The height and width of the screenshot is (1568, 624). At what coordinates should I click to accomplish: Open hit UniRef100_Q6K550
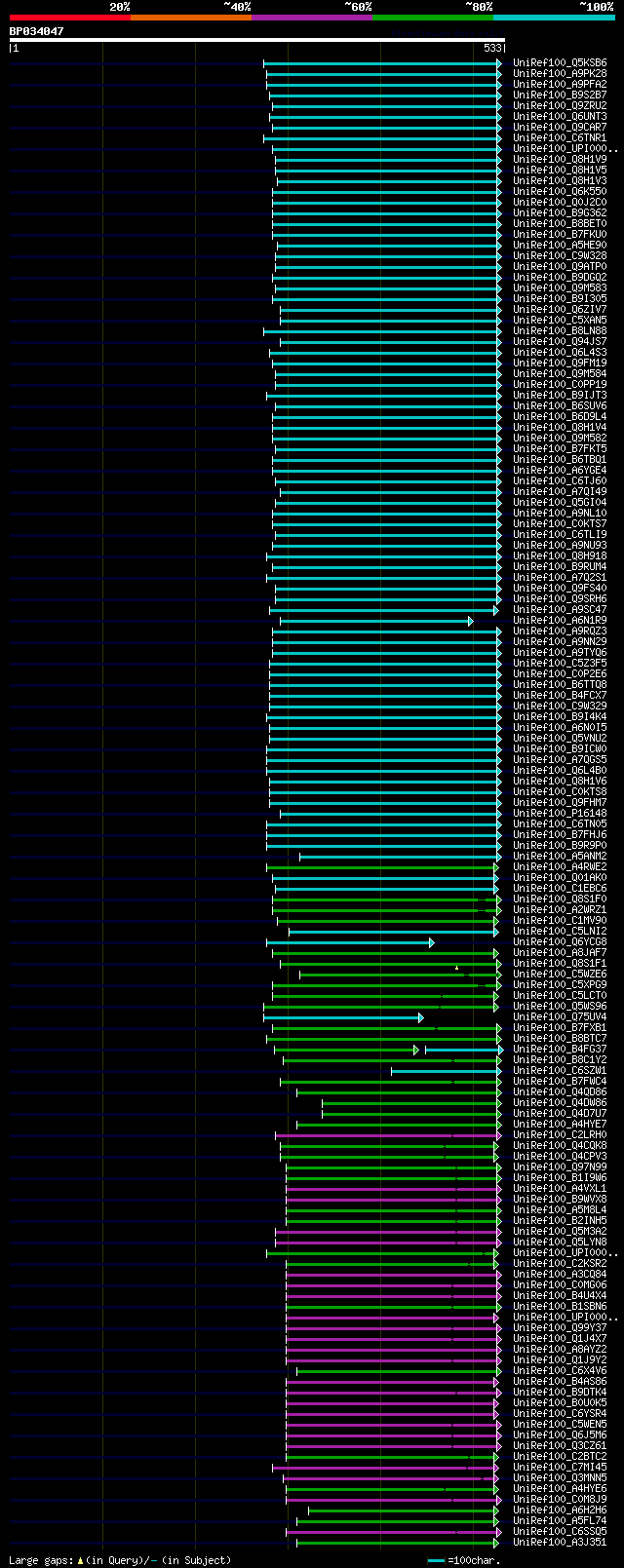[560, 192]
